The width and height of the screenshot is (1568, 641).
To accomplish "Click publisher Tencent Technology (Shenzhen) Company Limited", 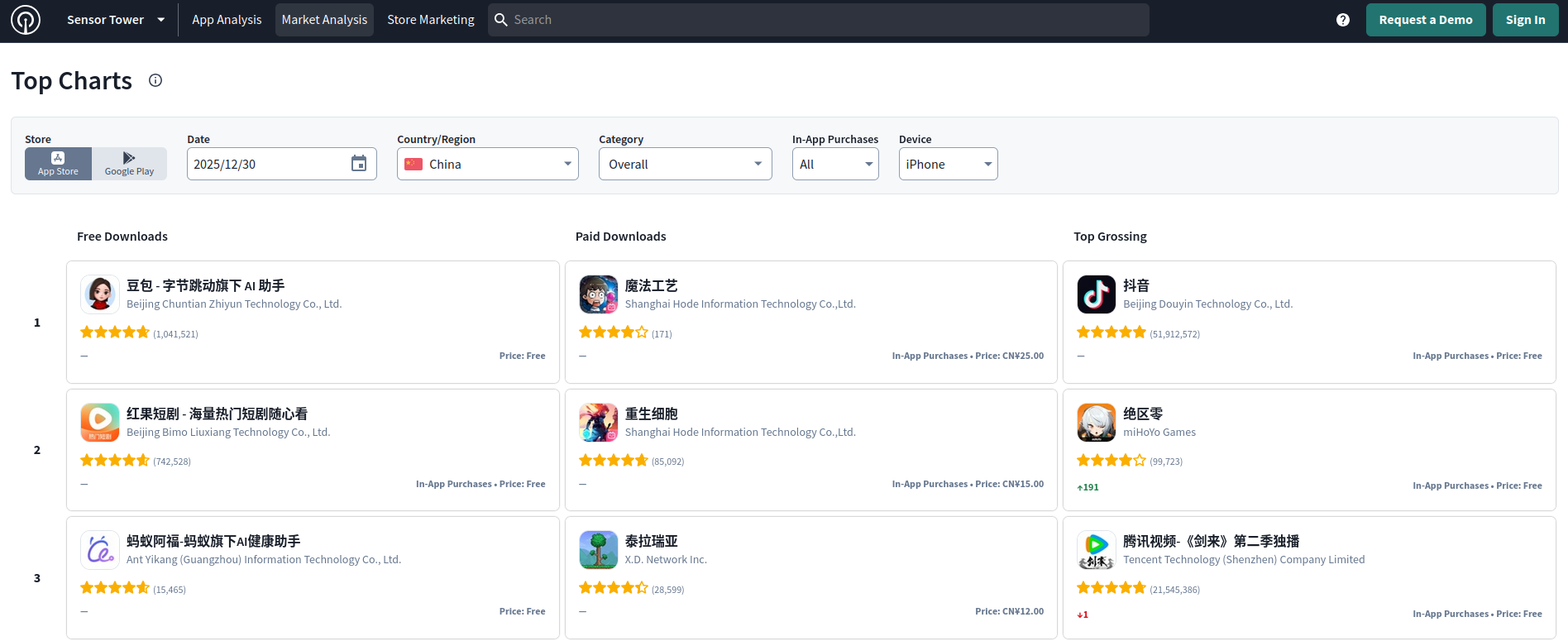I will point(1244,560).
